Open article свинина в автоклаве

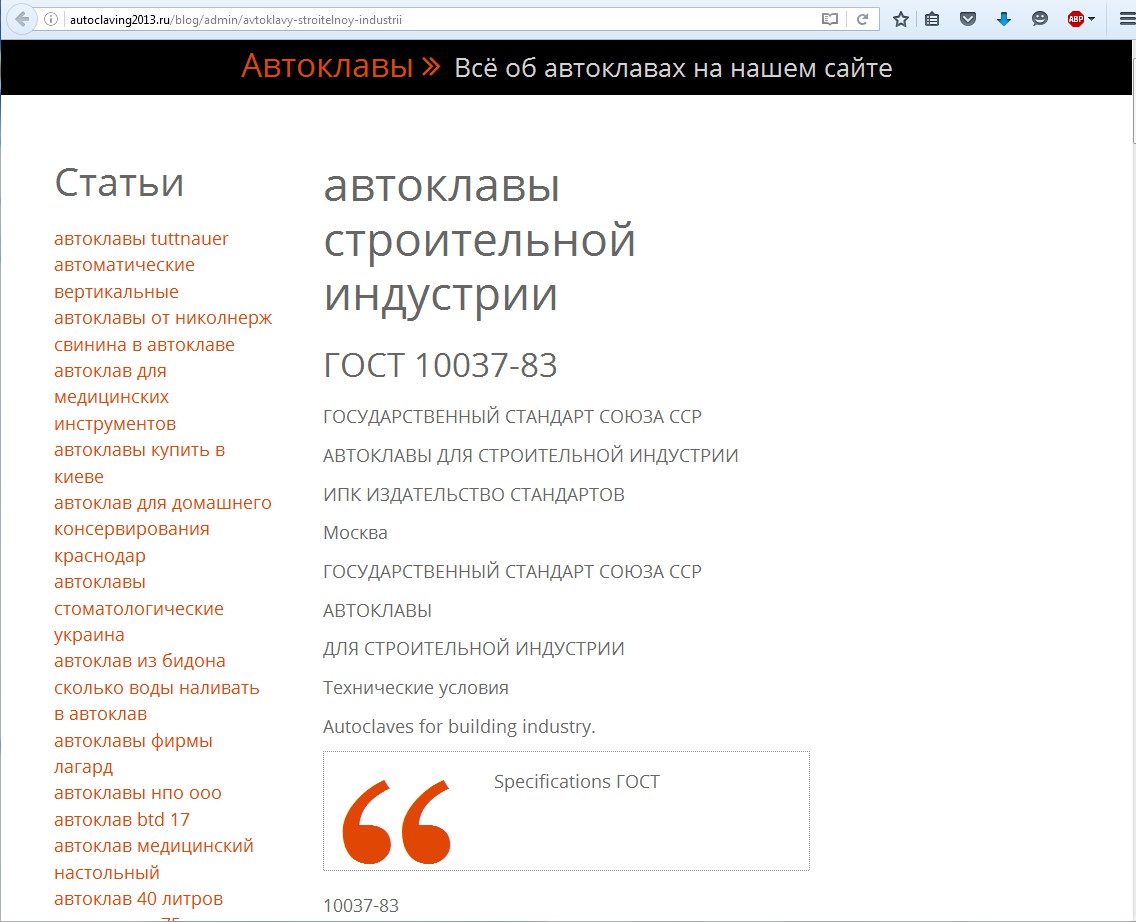144,345
